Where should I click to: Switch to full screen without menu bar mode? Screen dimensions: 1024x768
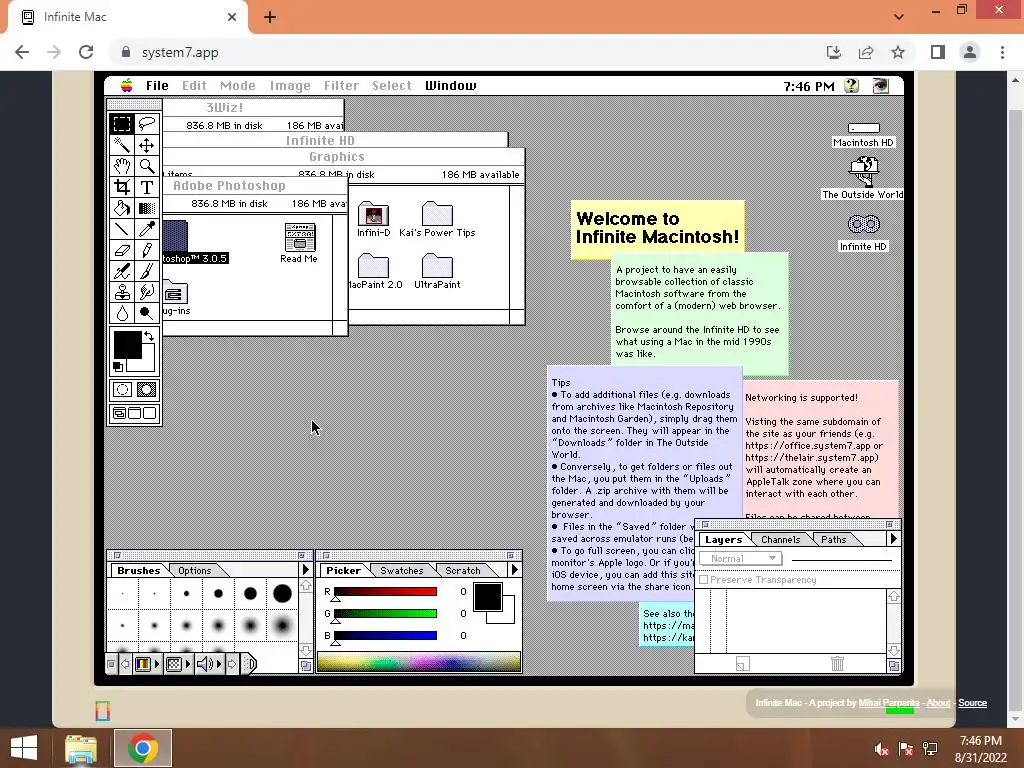click(x=150, y=413)
